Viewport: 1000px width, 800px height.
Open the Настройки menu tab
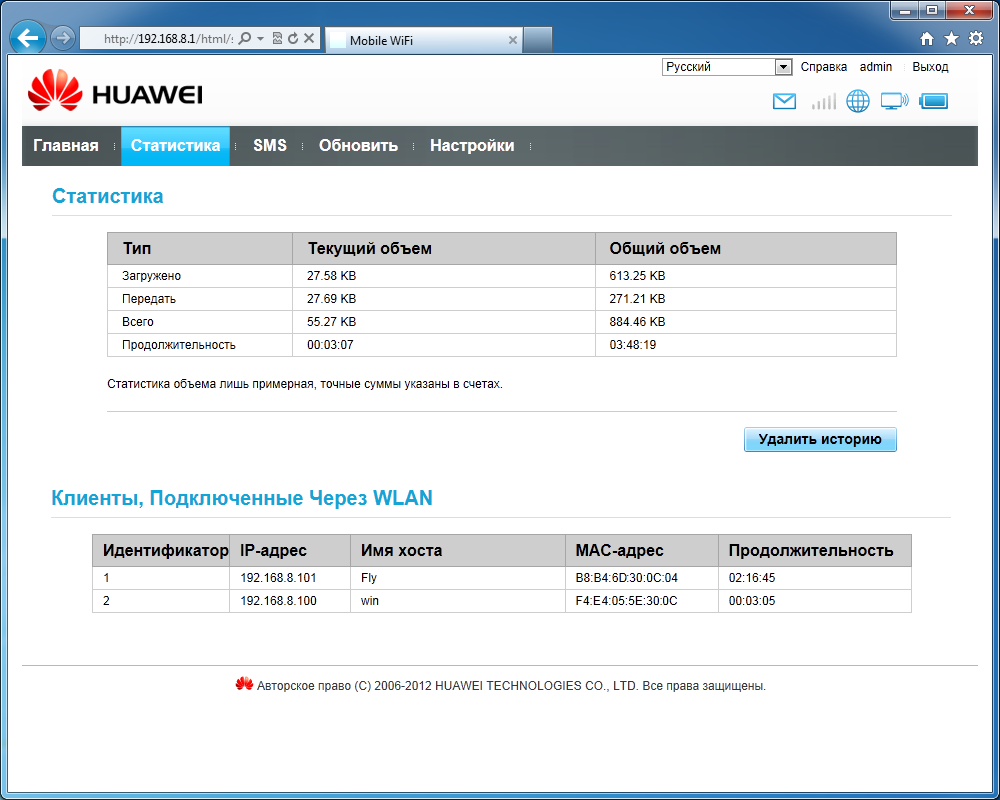(472, 145)
